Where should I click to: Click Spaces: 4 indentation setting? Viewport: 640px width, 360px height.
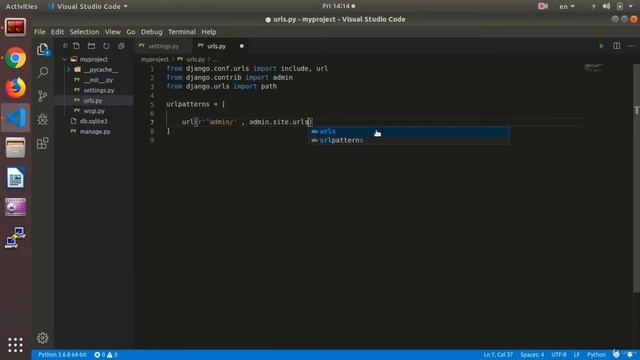pyautogui.click(x=532, y=355)
